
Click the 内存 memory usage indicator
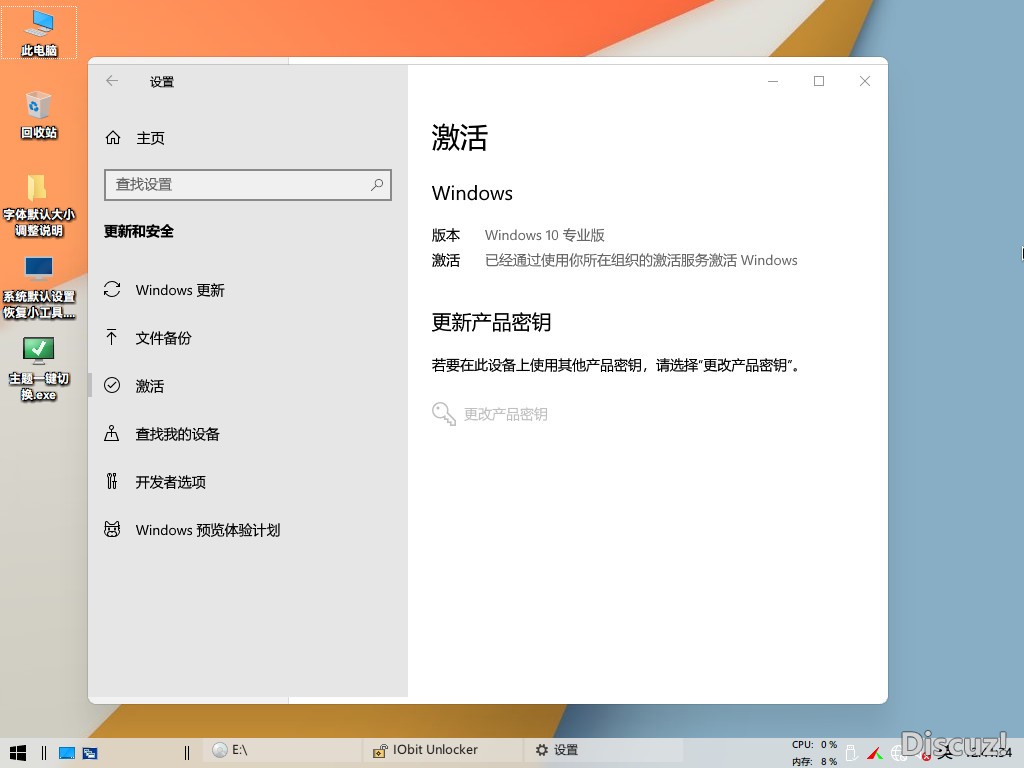coord(814,761)
